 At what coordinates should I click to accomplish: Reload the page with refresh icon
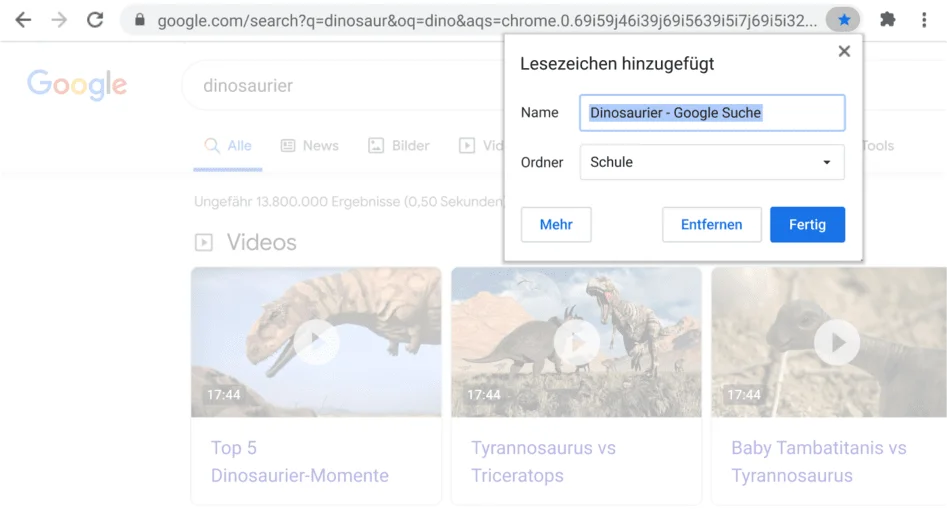(95, 20)
